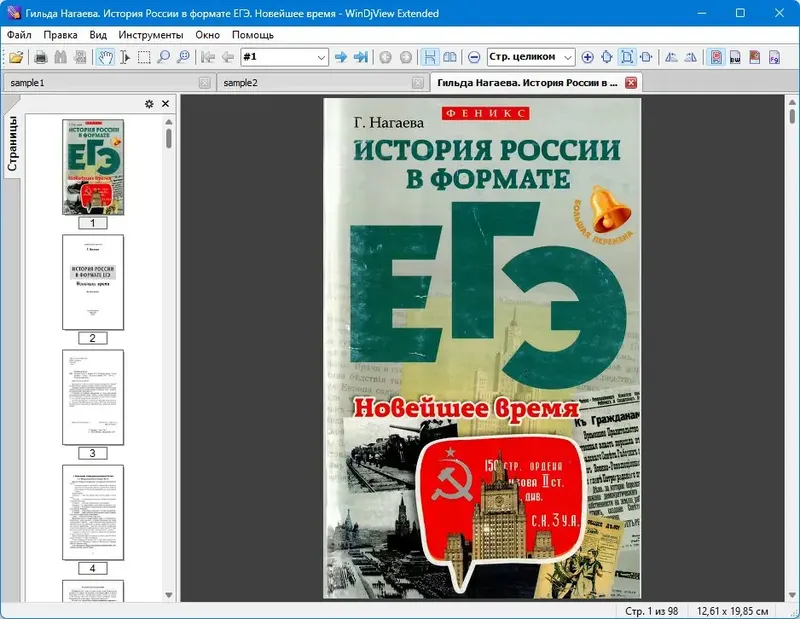The image size is (800, 619).
Task: Close the Гильда Нагаева tab with red X
Action: (631, 83)
